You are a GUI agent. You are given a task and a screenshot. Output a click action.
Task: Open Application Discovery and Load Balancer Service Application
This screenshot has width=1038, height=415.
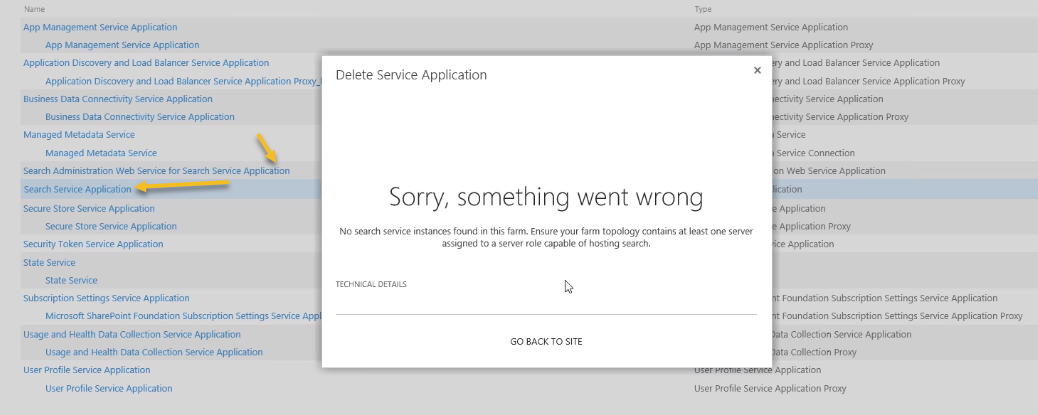146,63
